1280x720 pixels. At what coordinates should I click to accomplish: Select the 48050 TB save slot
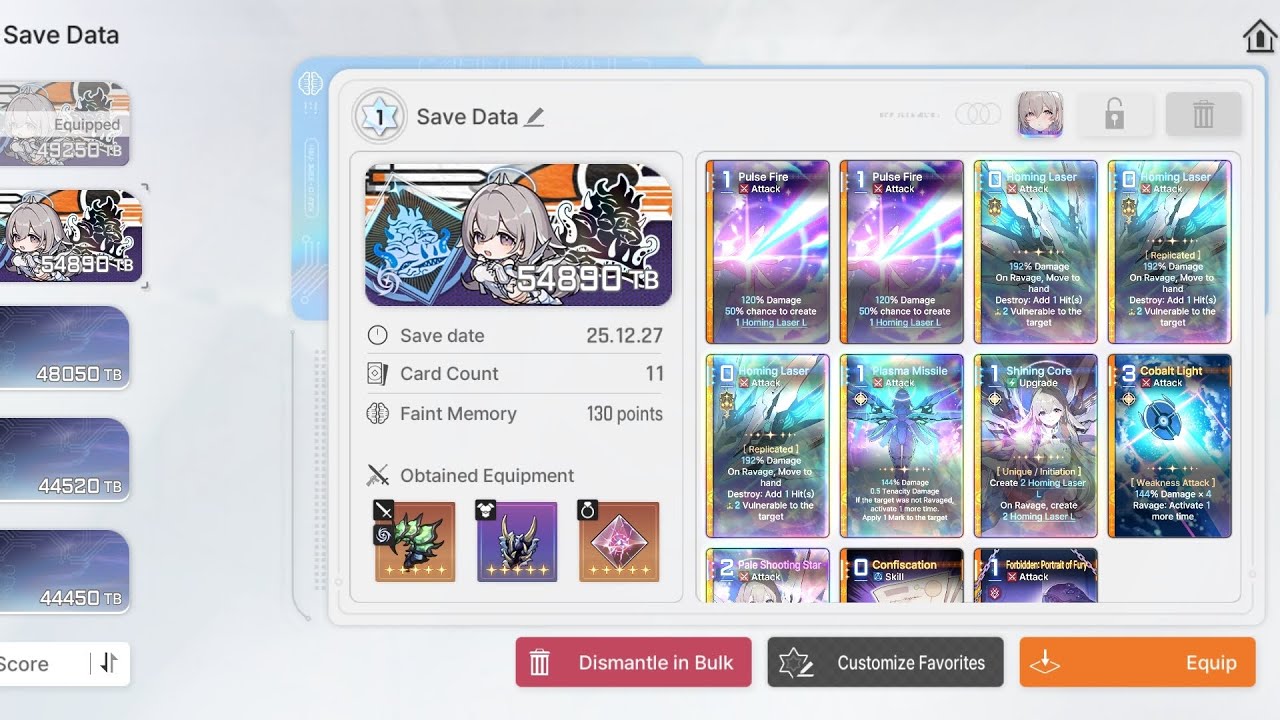(65, 347)
